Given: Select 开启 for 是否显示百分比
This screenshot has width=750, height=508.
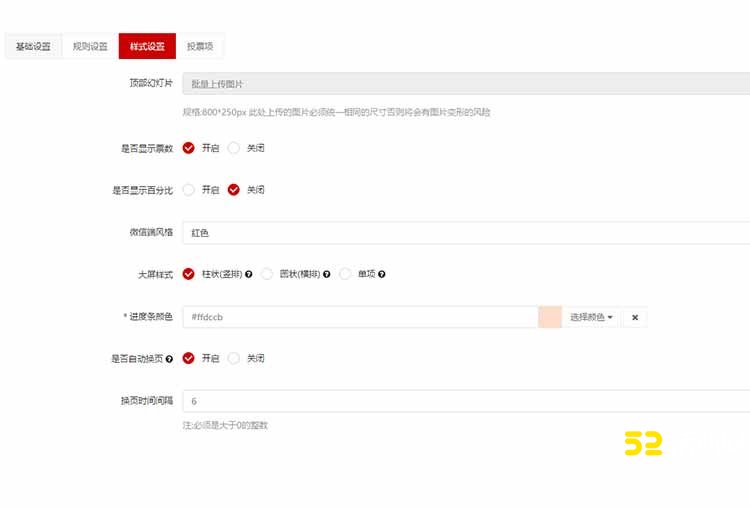Looking at the screenshot, I should 189,190.
